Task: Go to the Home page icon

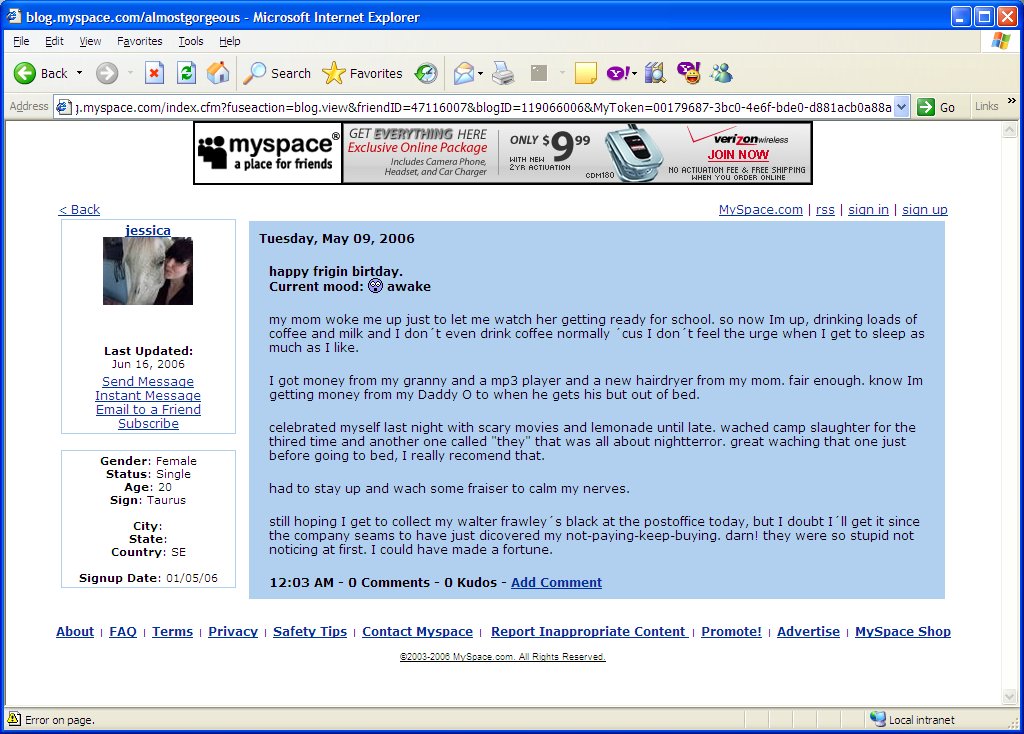Action: click(x=218, y=73)
